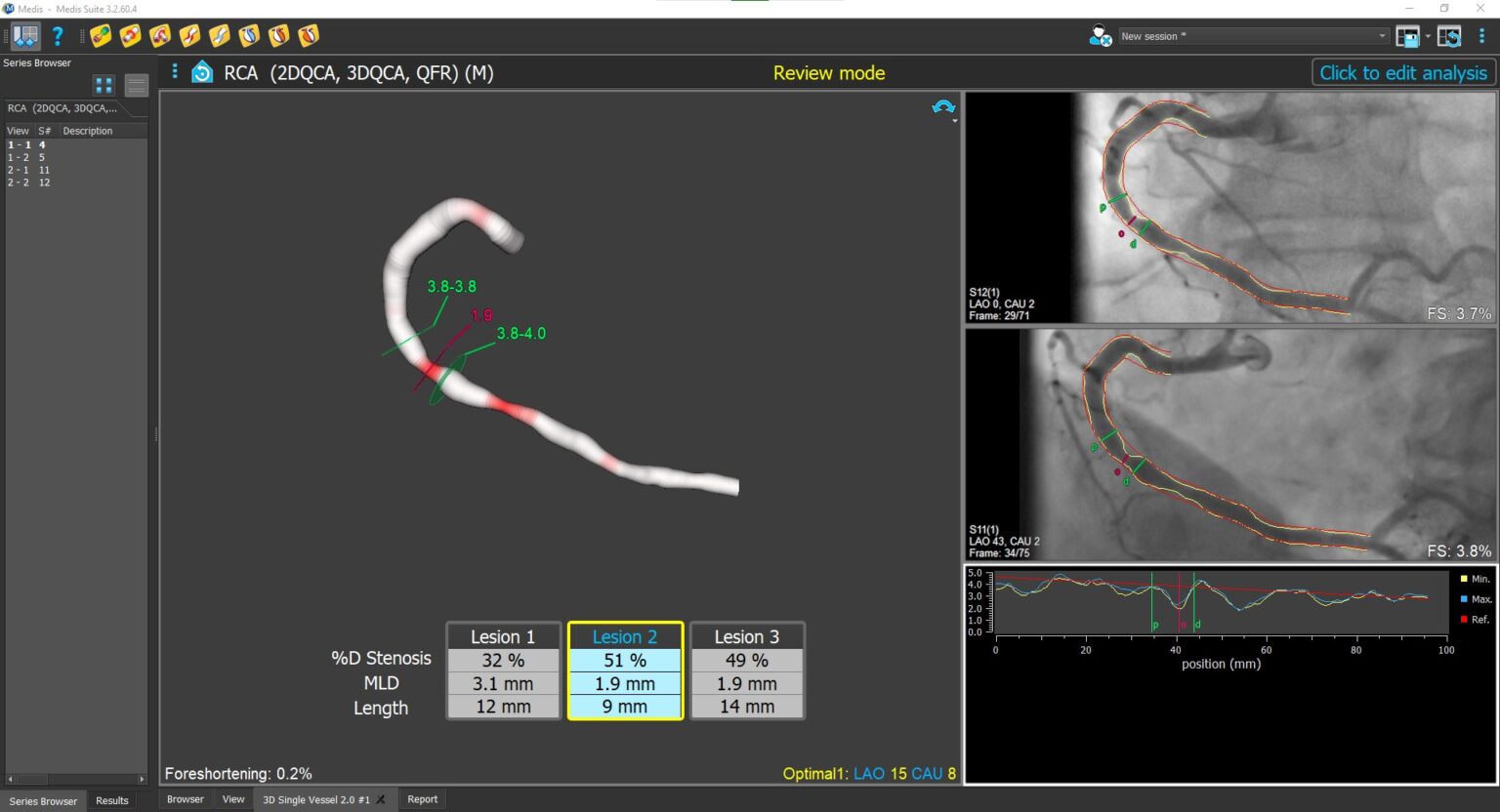Open the Results tab at bottom left
The width and height of the screenshot is (1500, 812).
click(111, 800)
